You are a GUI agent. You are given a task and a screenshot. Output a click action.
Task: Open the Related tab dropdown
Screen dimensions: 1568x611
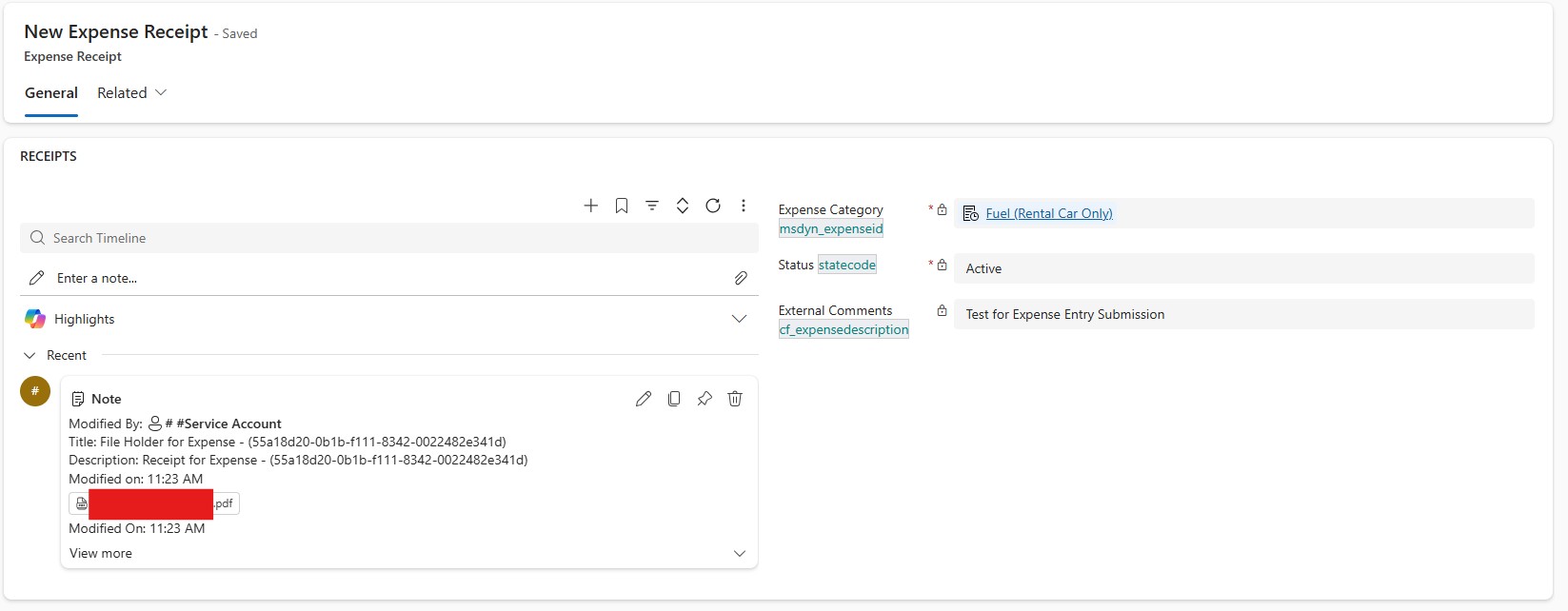click(132, 92)
